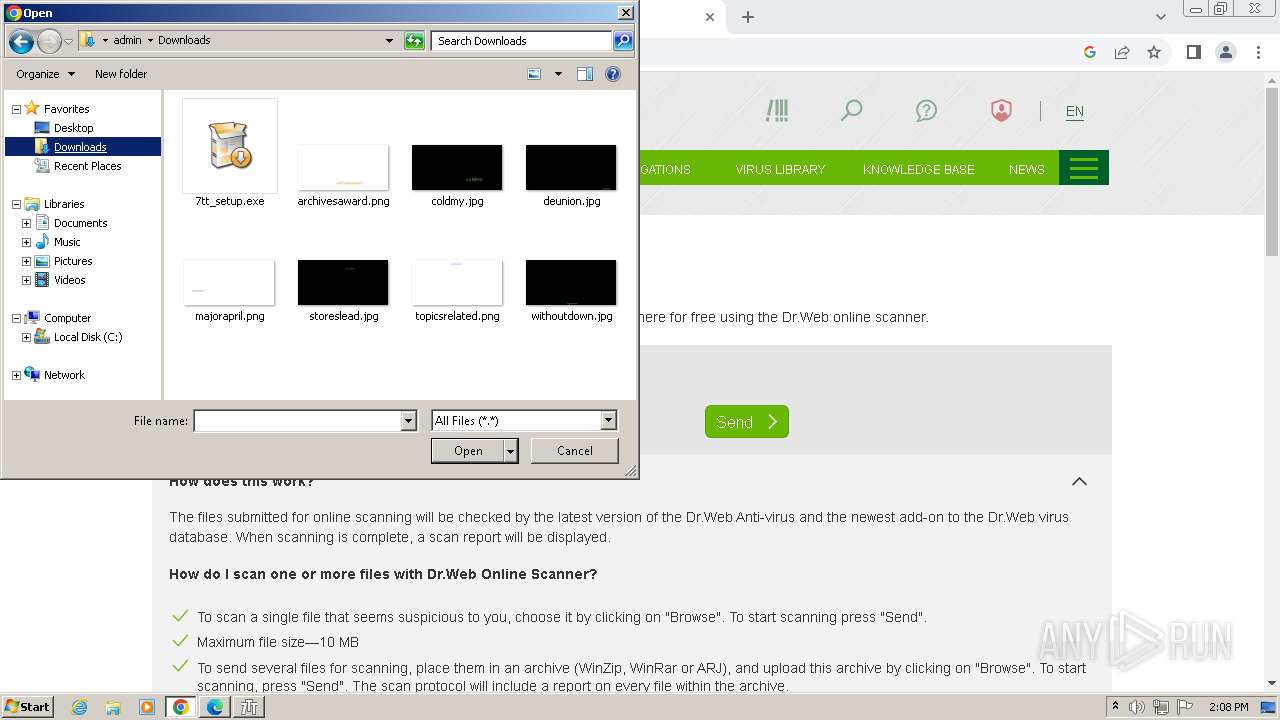Select Downloads in Favorites

[80, 147]
